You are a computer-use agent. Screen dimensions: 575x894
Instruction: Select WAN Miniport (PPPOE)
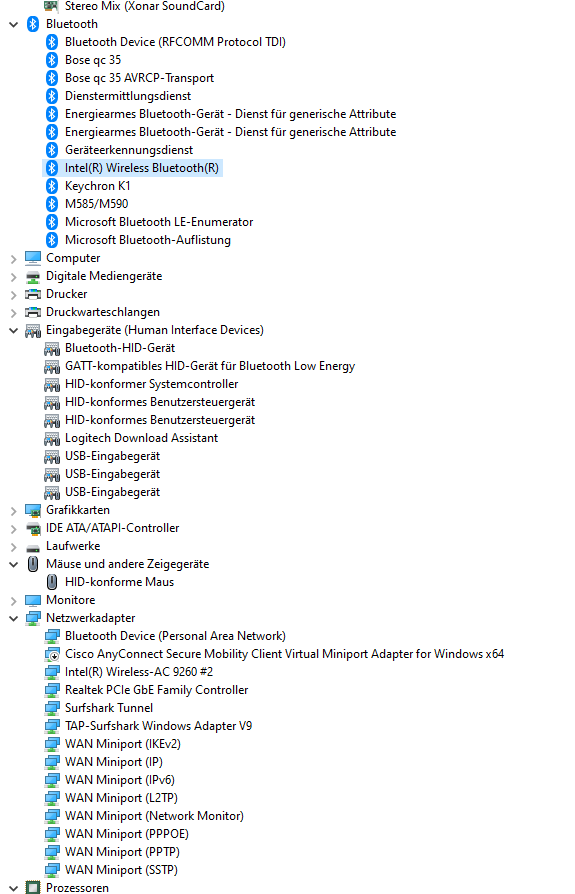pos(127,834)
